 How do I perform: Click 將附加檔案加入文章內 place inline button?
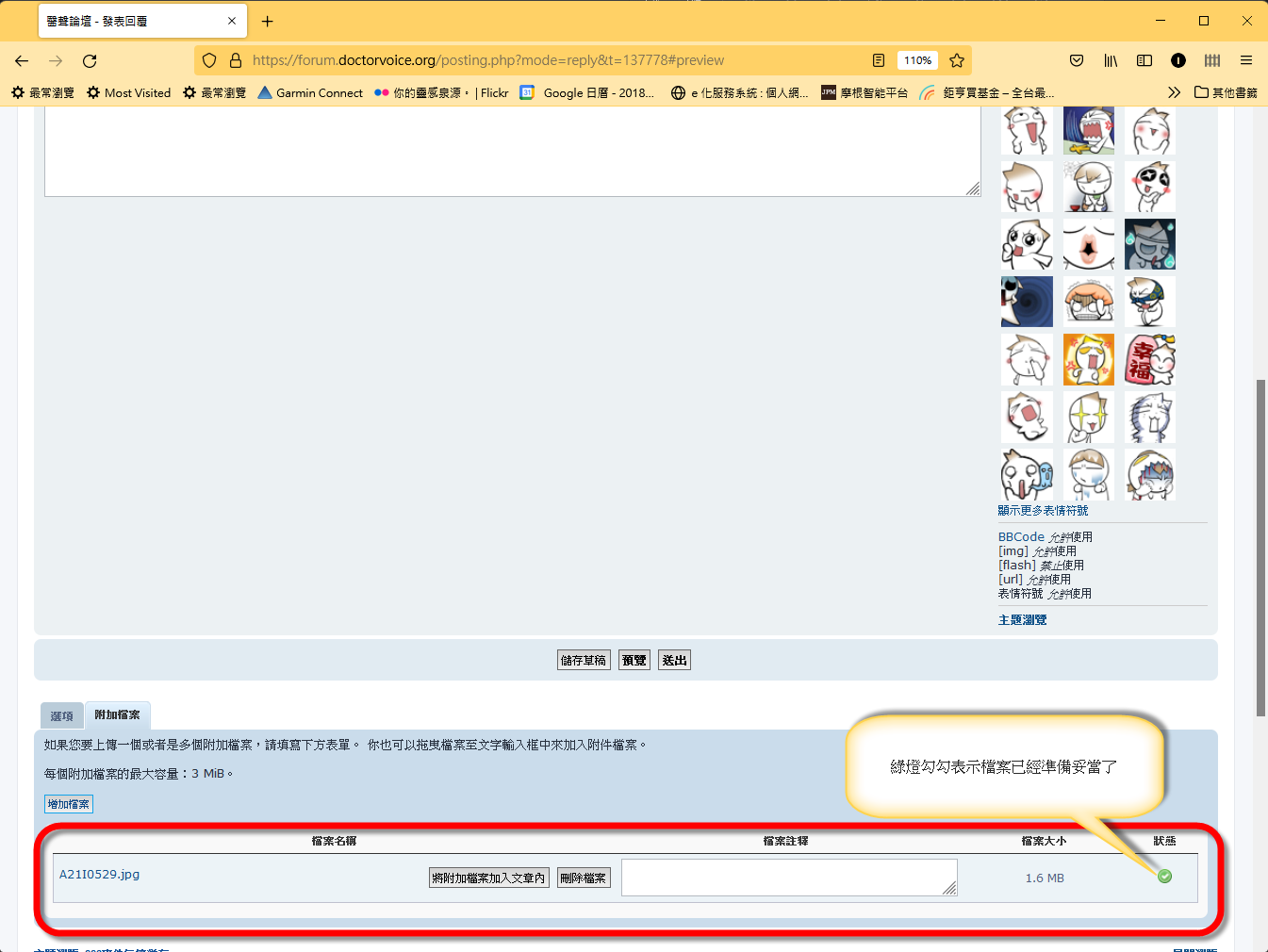[488, 878]
